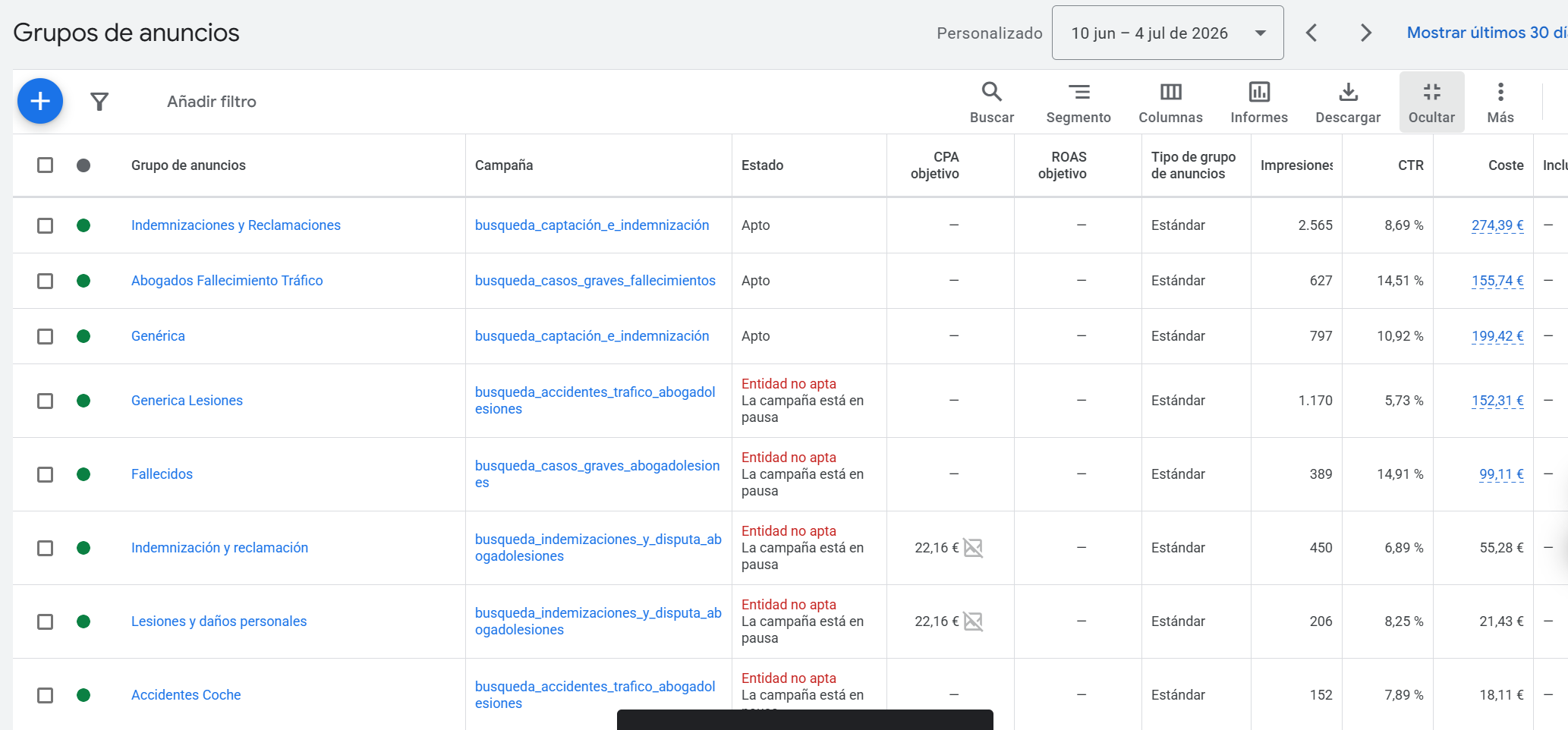
Task: Go to previous date period arrow
Action: (1311, 33)
